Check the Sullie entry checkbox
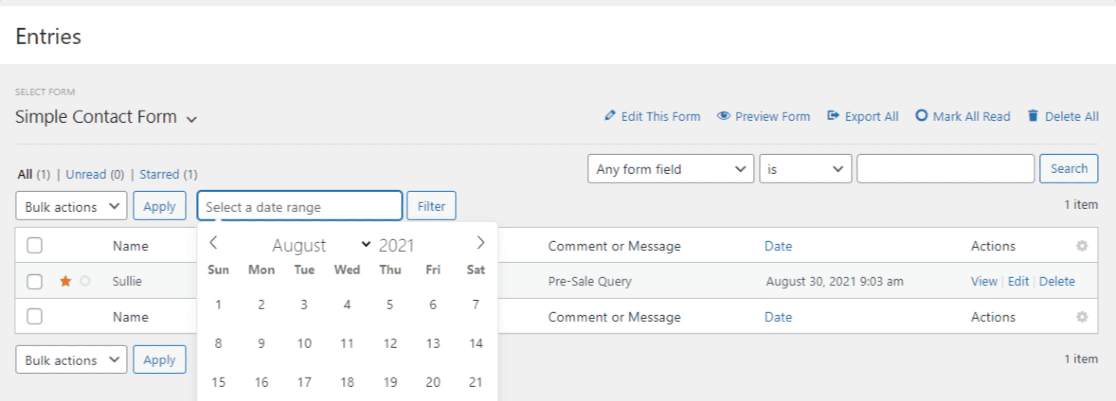 (35, 282)
